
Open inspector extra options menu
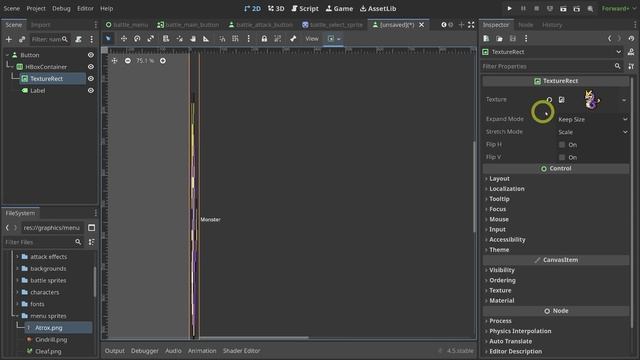[x=526, y=38]
